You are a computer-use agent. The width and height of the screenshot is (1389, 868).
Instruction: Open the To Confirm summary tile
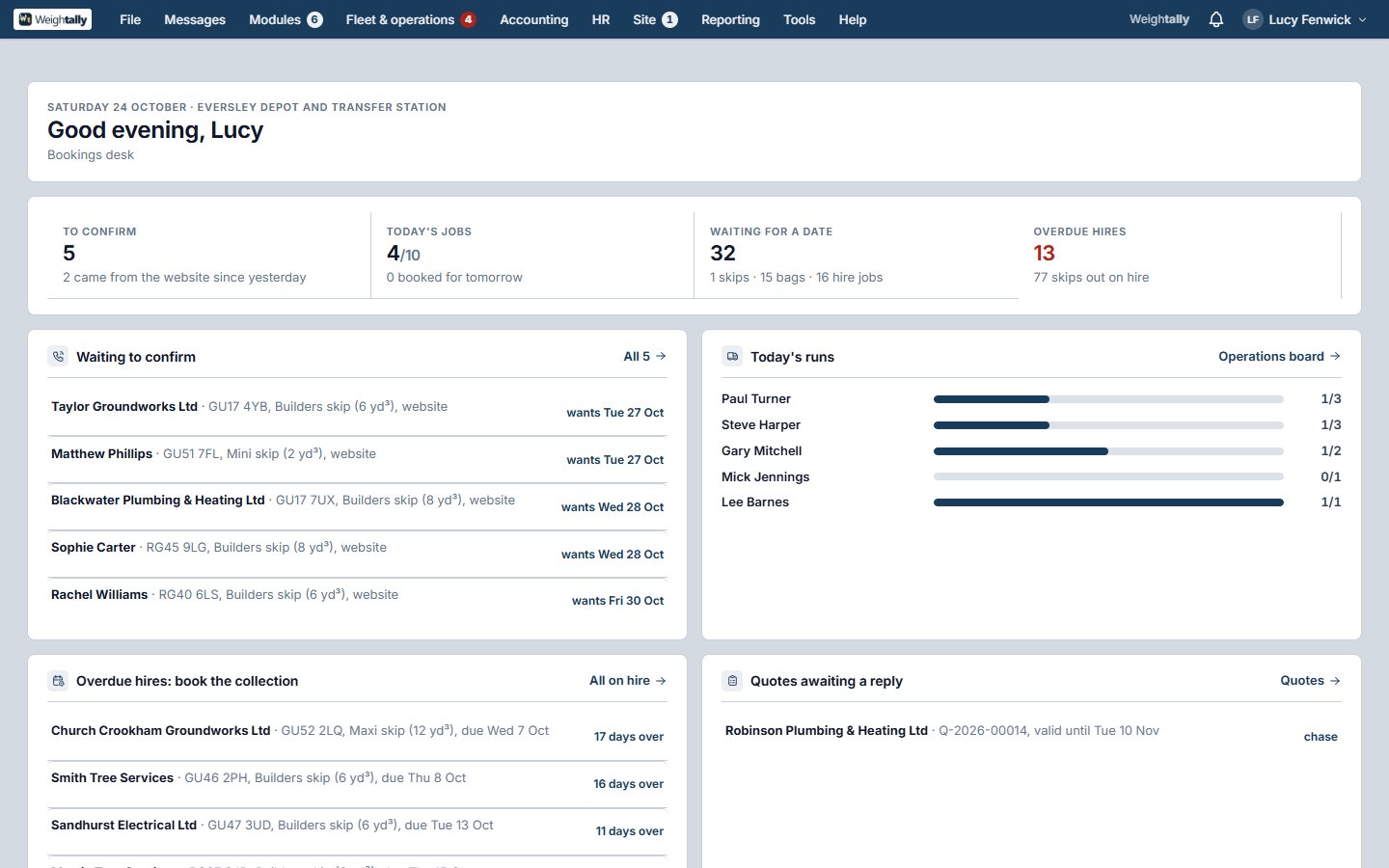pyautogui.click(x=208, y=255)
